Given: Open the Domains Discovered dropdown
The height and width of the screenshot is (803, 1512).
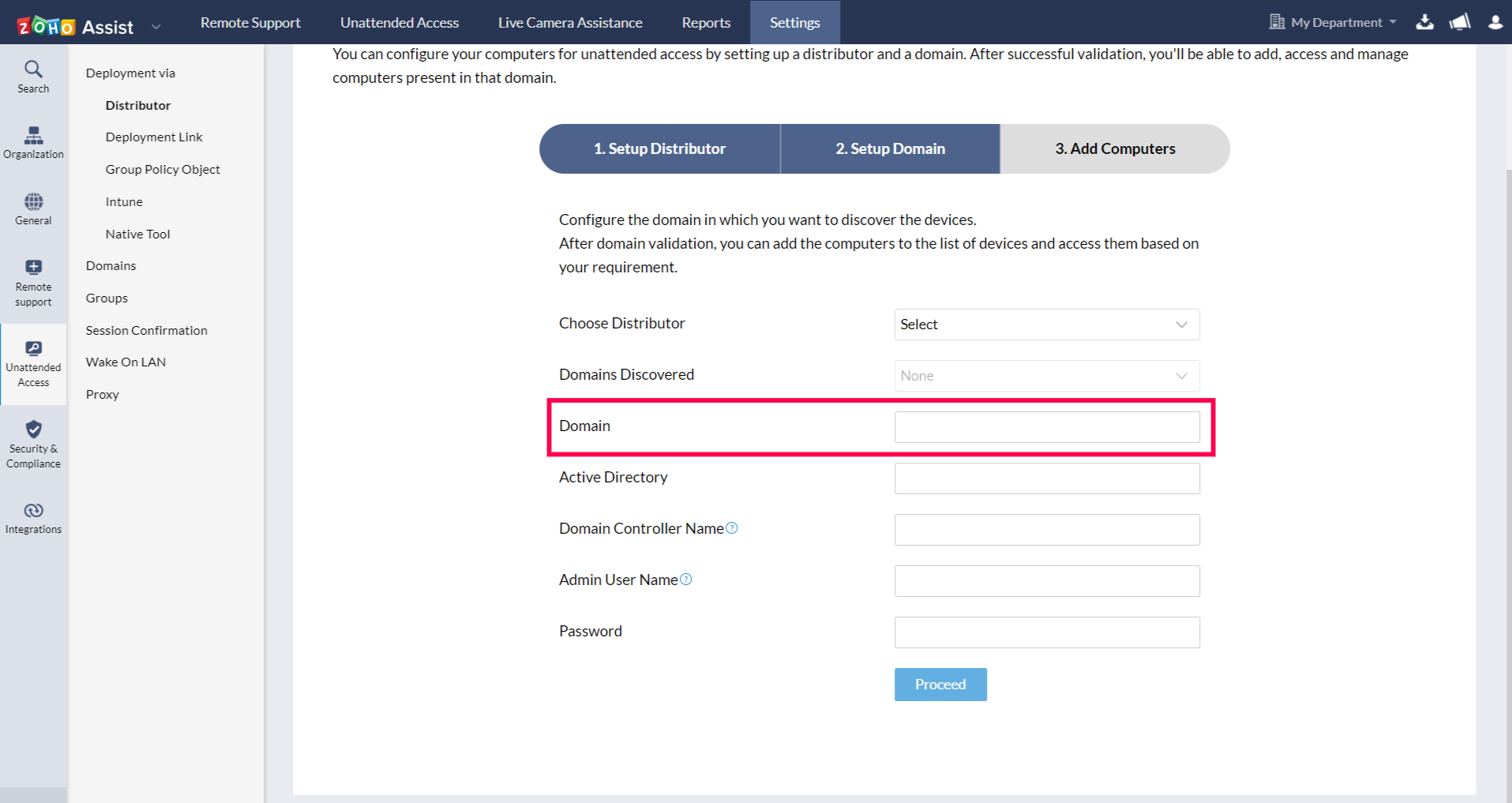Looking at the screenshot, I should [x=1046, y=376].
